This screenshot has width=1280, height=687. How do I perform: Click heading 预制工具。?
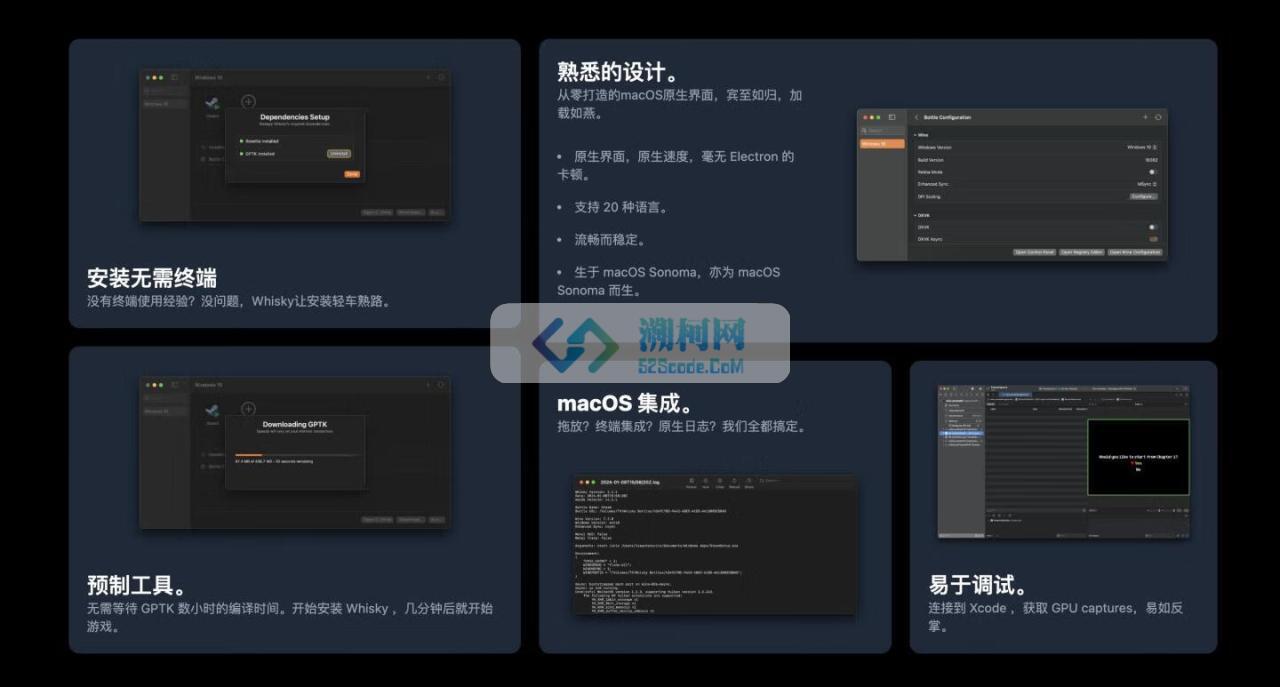tap(136, 586)
